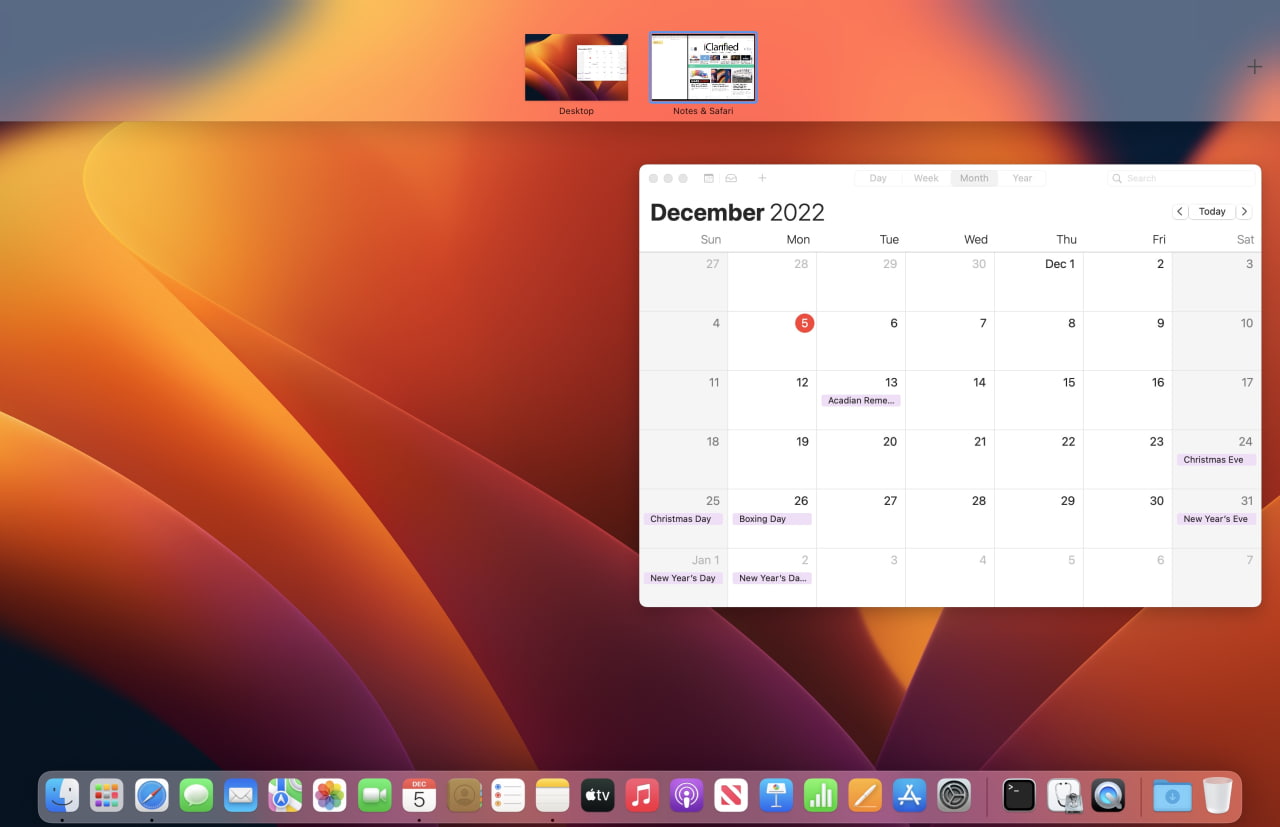This screenshot has width=1280, height=827.
Task: Open Launchpad from the Dock
Action: (106, 795)
